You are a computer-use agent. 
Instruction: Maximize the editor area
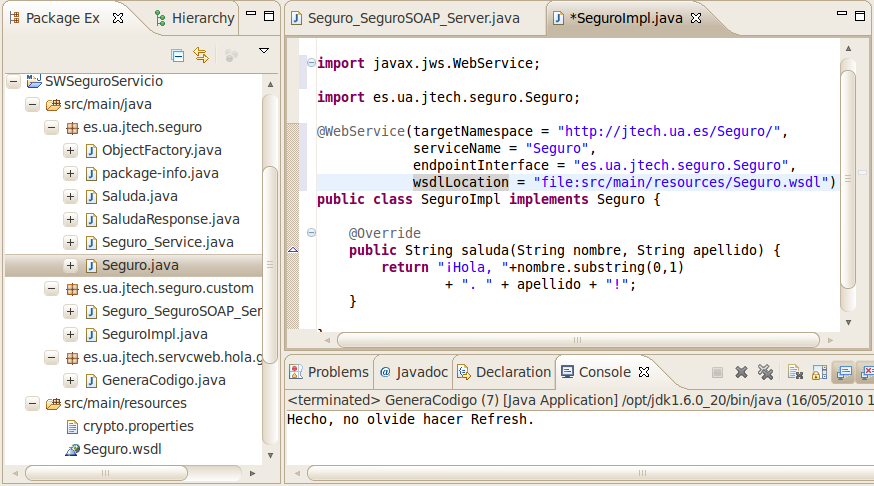(860, 16)
